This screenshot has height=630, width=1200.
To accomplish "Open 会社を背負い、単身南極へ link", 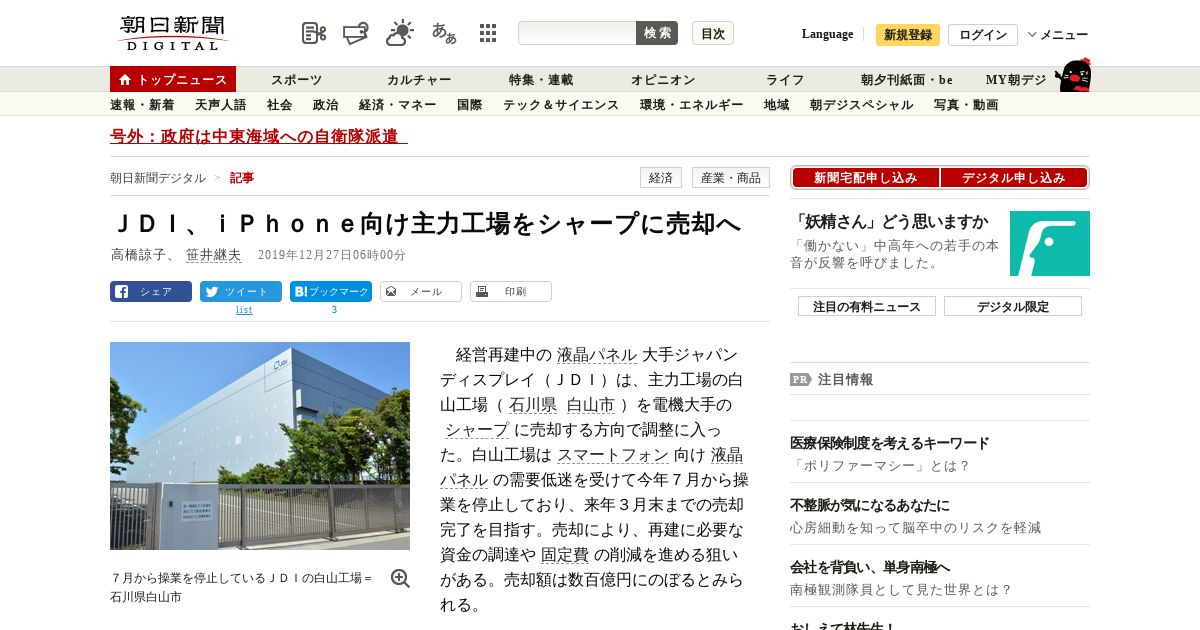I will (x=870, y=567).
